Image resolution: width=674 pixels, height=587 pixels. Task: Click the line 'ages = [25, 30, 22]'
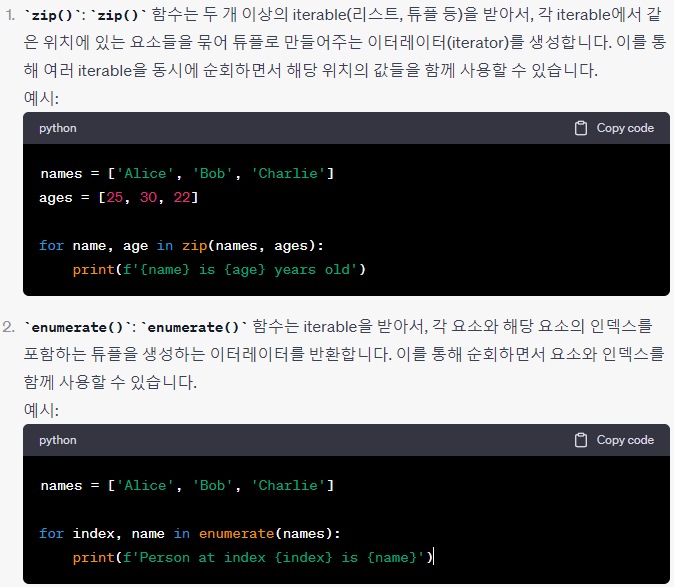119,198
